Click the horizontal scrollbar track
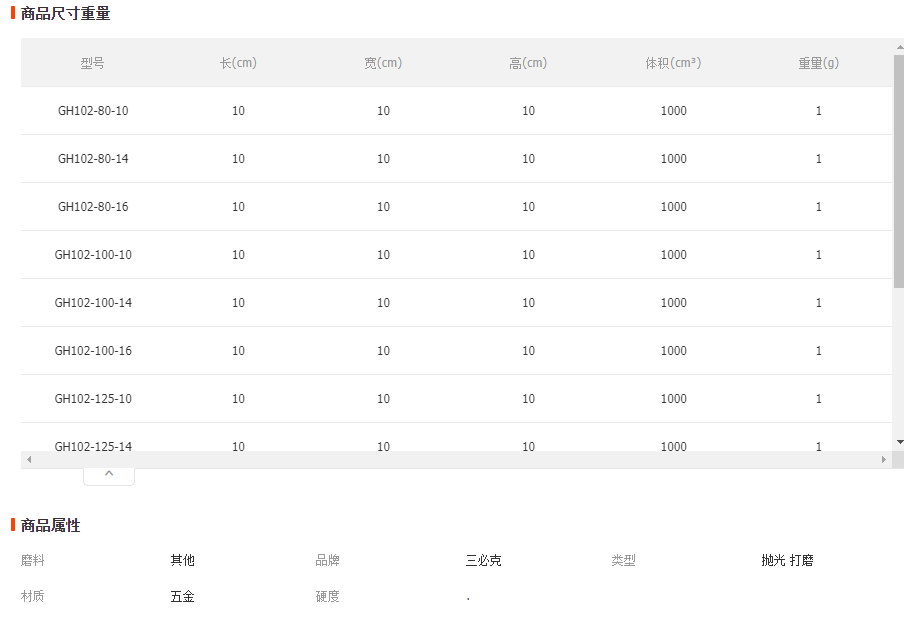 tap(456, 459)
